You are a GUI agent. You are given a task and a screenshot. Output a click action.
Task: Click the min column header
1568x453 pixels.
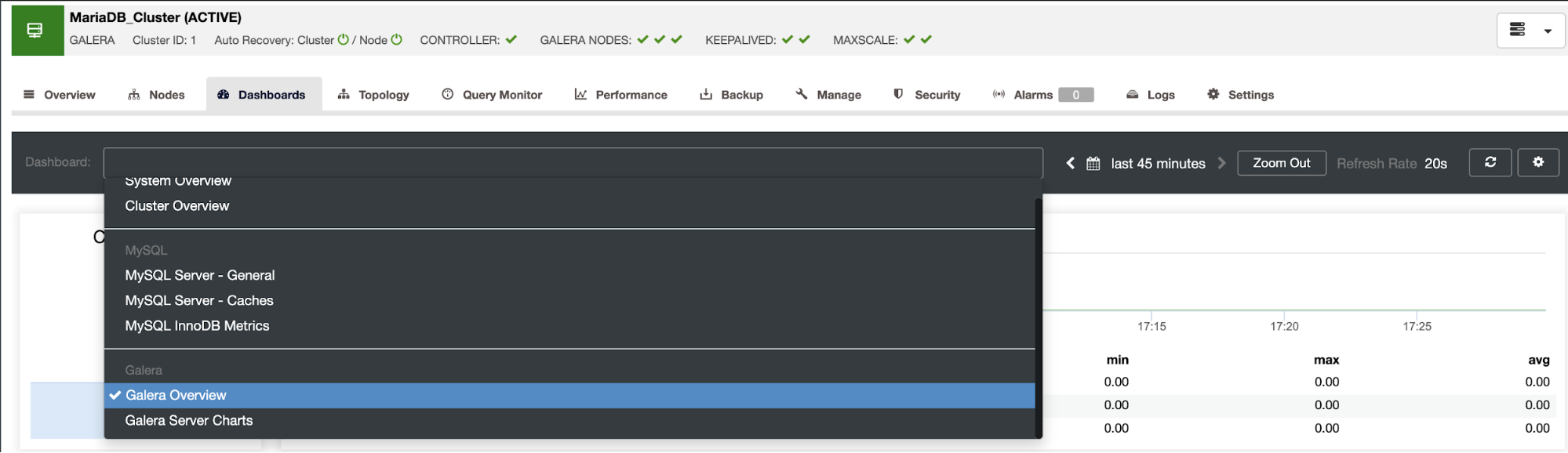coord(1117,360)
